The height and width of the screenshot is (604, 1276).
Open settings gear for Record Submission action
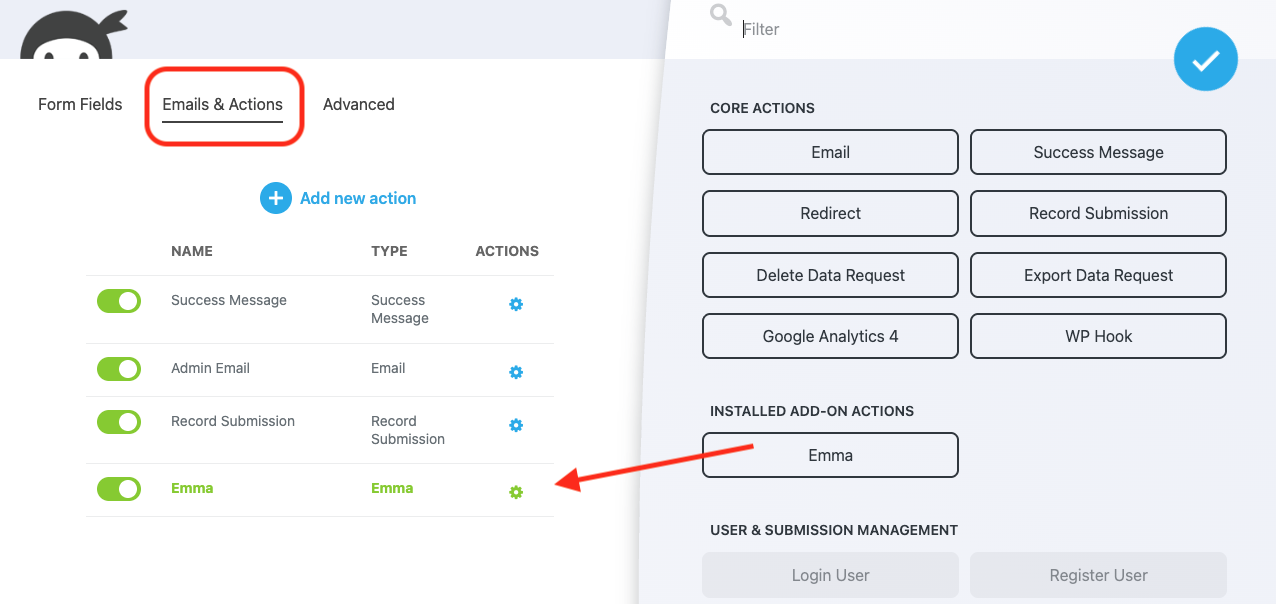pyautogui.click(x=516, y=425)
